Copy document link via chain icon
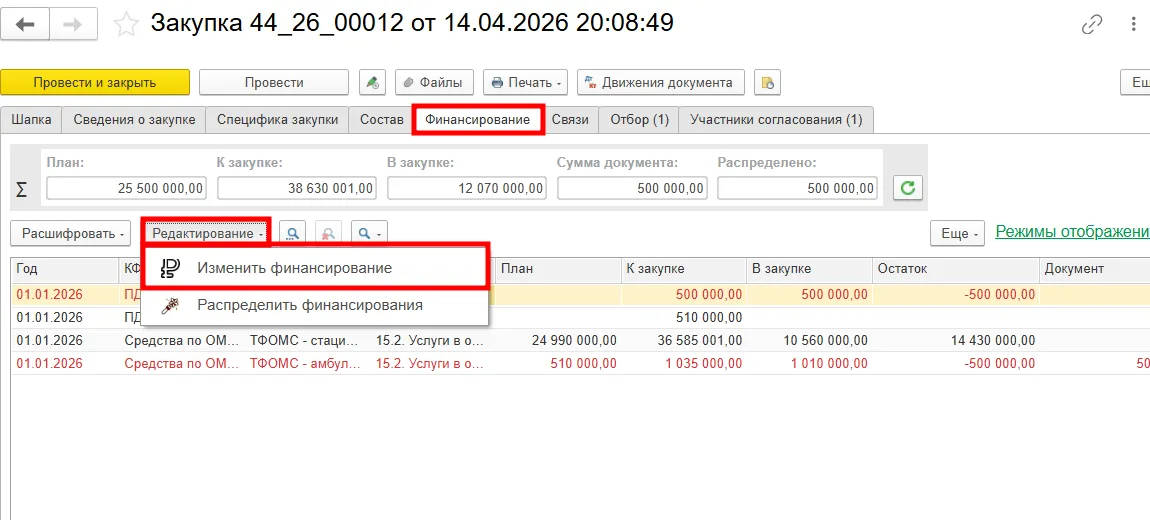Viewport: 1150px width, 520px height. tap(1092, 25)
